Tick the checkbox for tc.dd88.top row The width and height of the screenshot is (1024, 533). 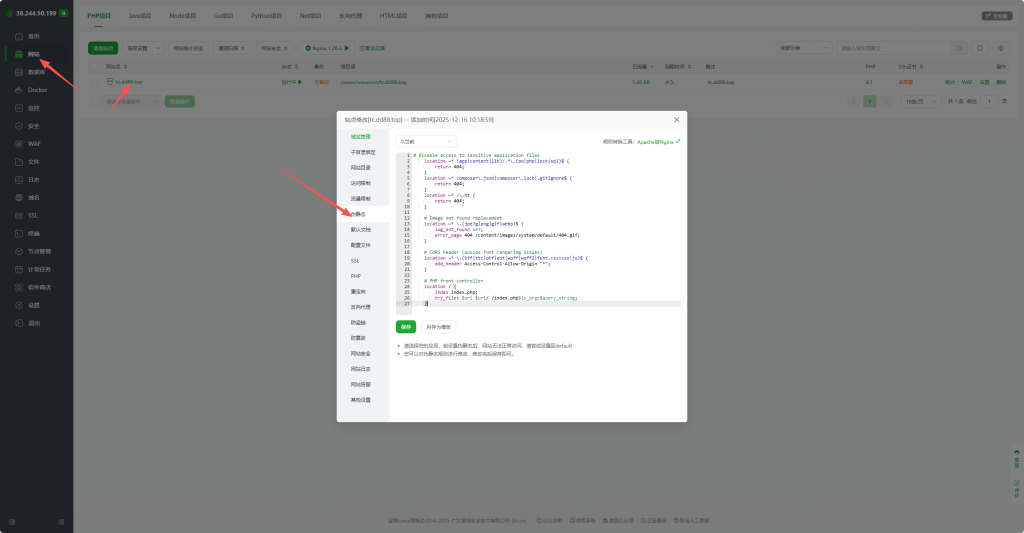point(95,82)
